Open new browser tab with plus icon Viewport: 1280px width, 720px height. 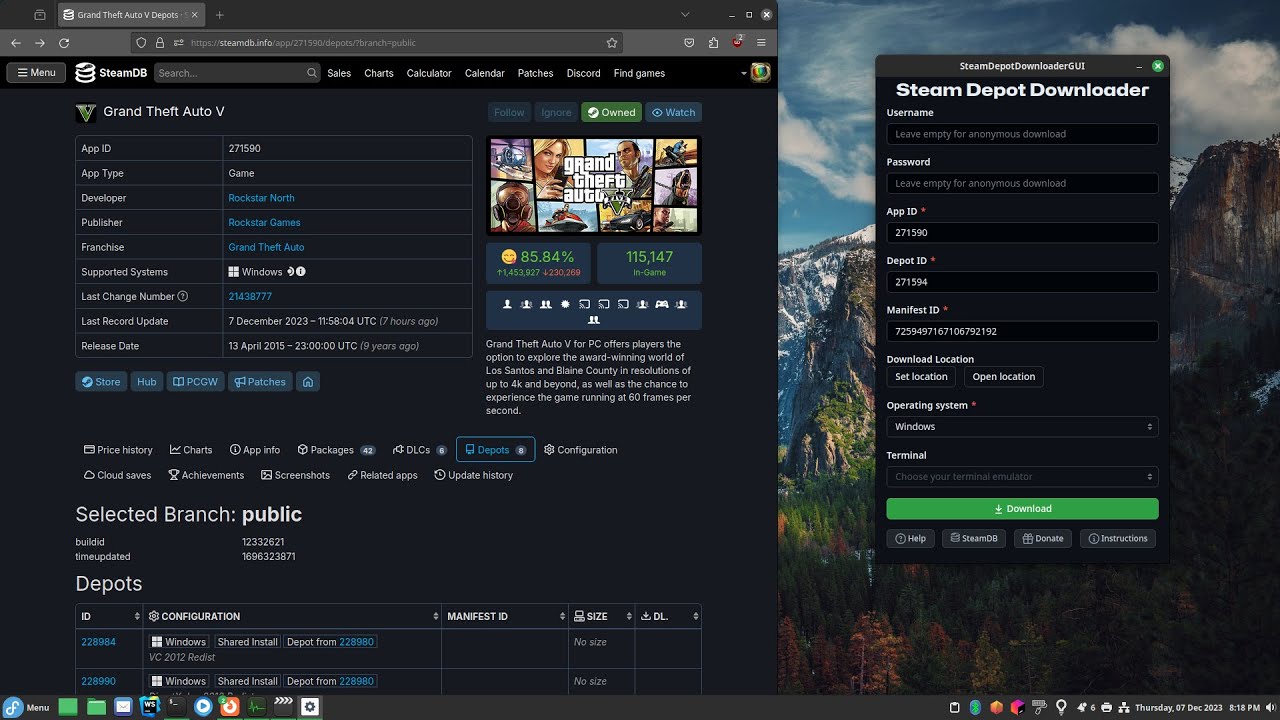coord(220,15)
